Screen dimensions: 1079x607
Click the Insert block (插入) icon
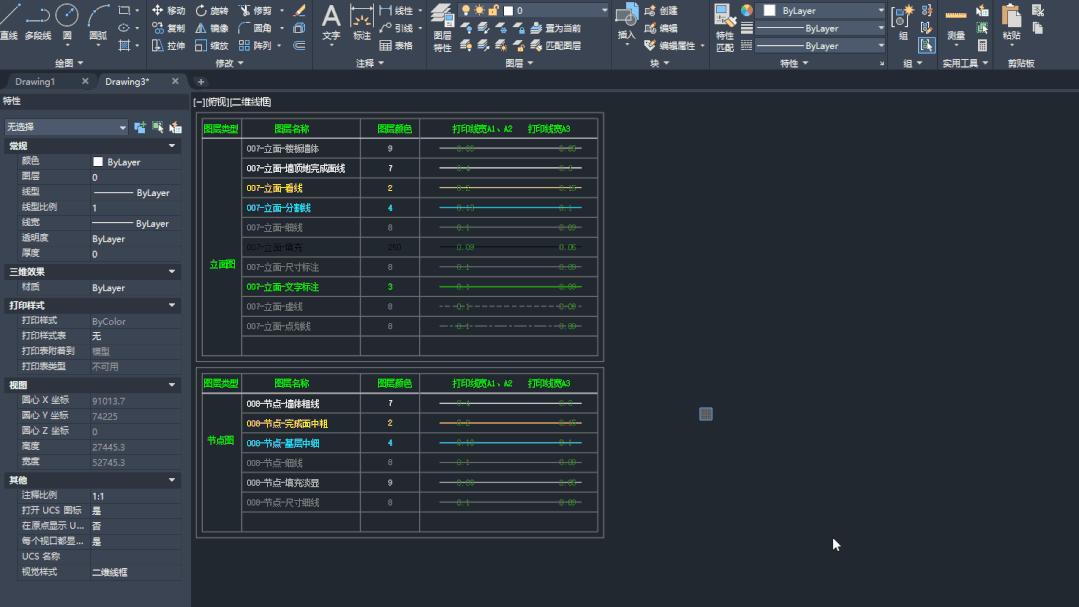point(627,22)
